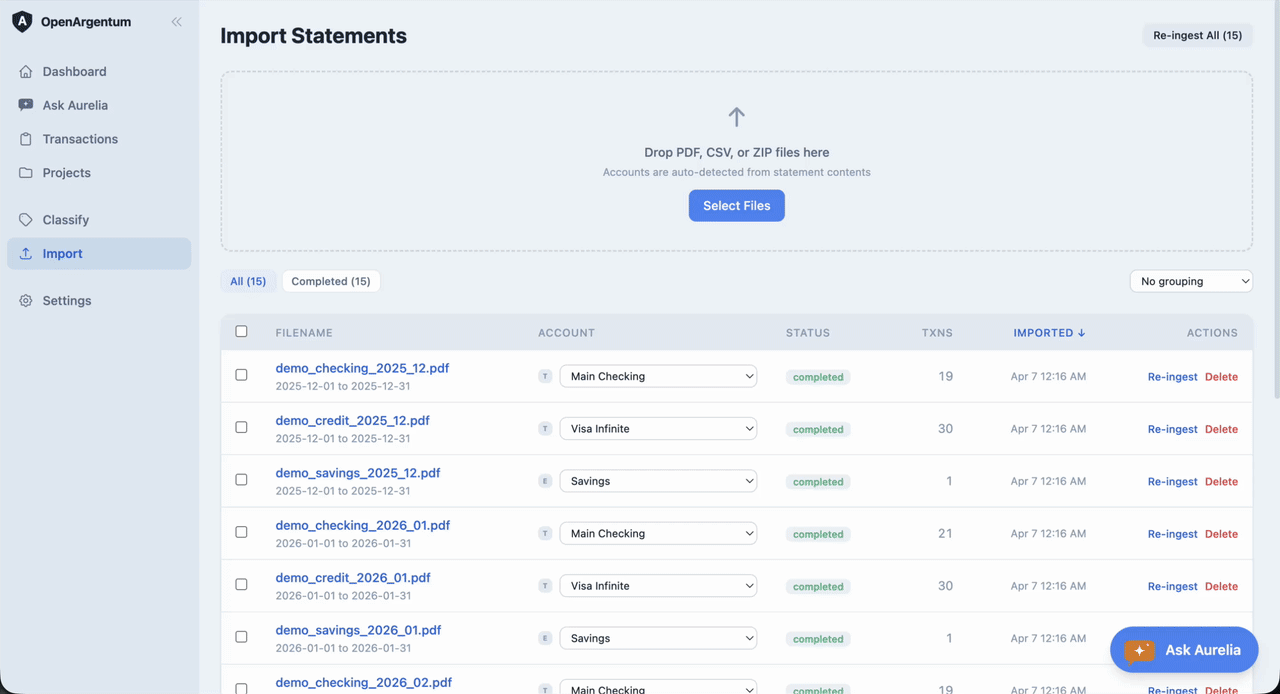Click the E badge beside demo_savings_2026_01.pdf account
Image resolution: width=1280 pixels, height=694 pixels.
[x=545, y=638]
